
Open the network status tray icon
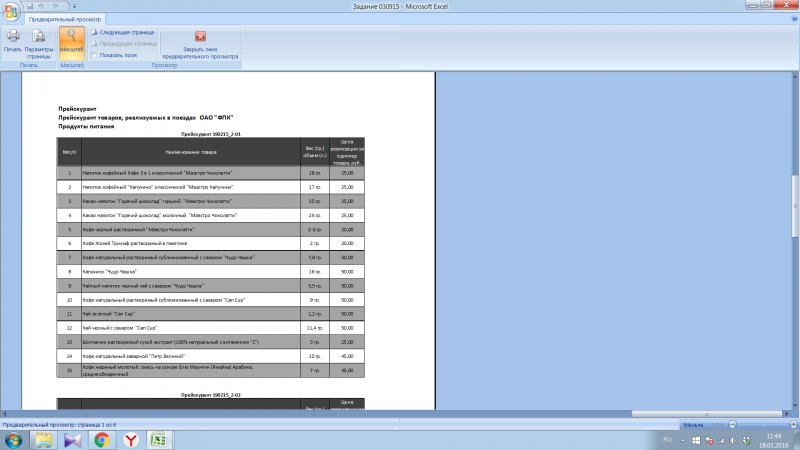click(x=721, y=440)
